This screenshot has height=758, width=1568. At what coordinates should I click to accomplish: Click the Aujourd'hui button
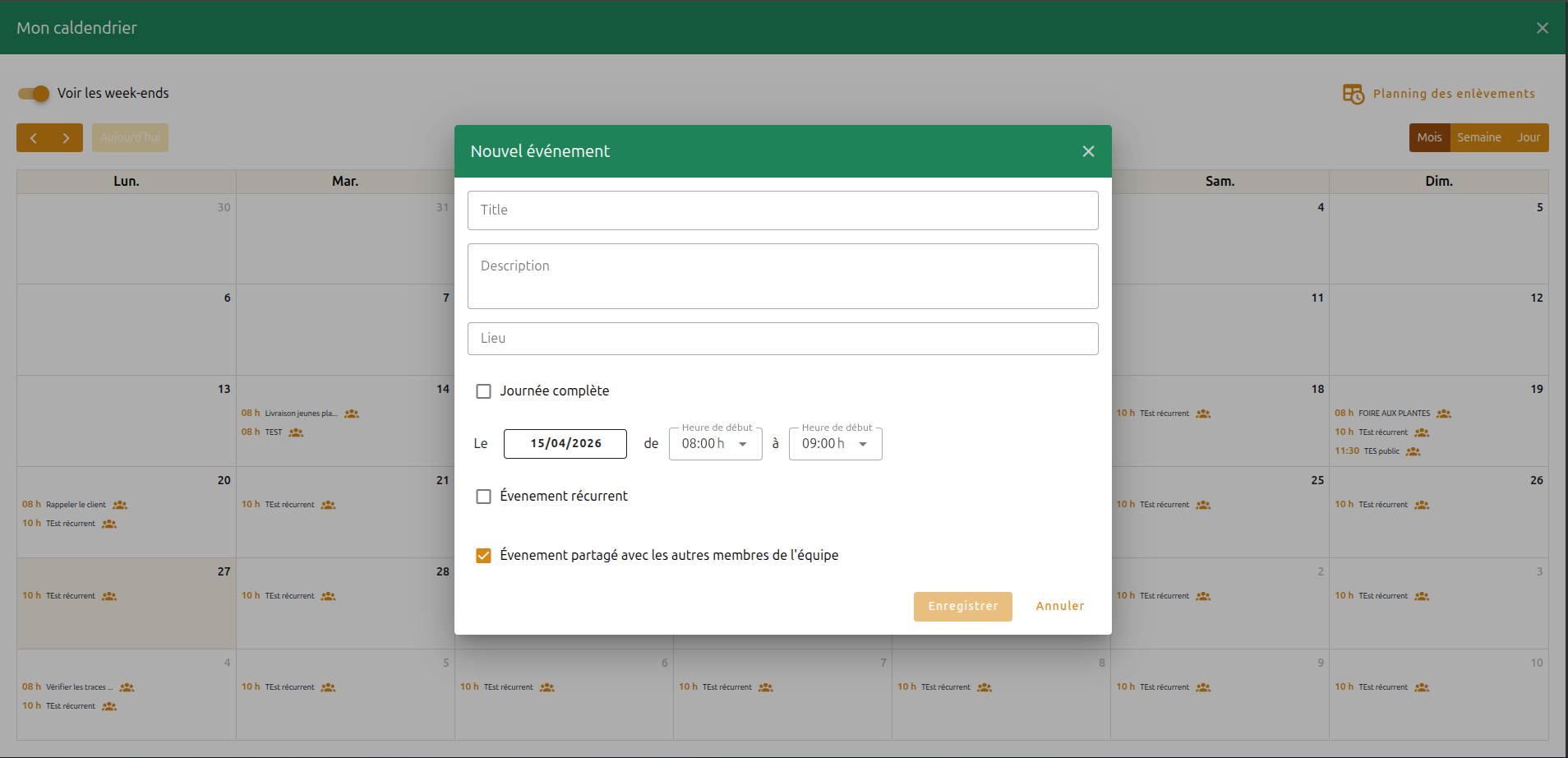[130, 138]
